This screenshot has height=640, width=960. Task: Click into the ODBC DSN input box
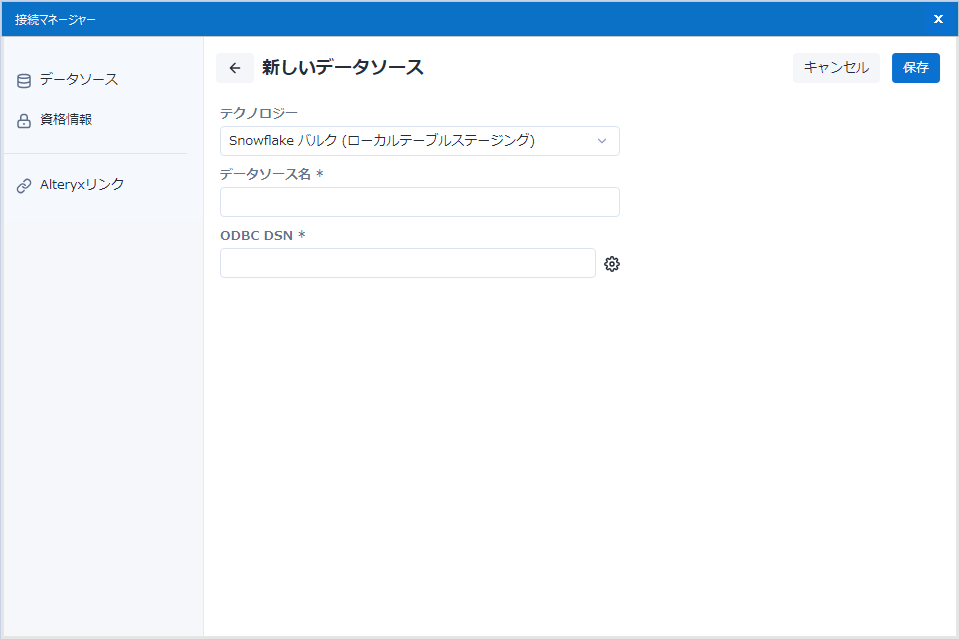[x=407, y=263]
